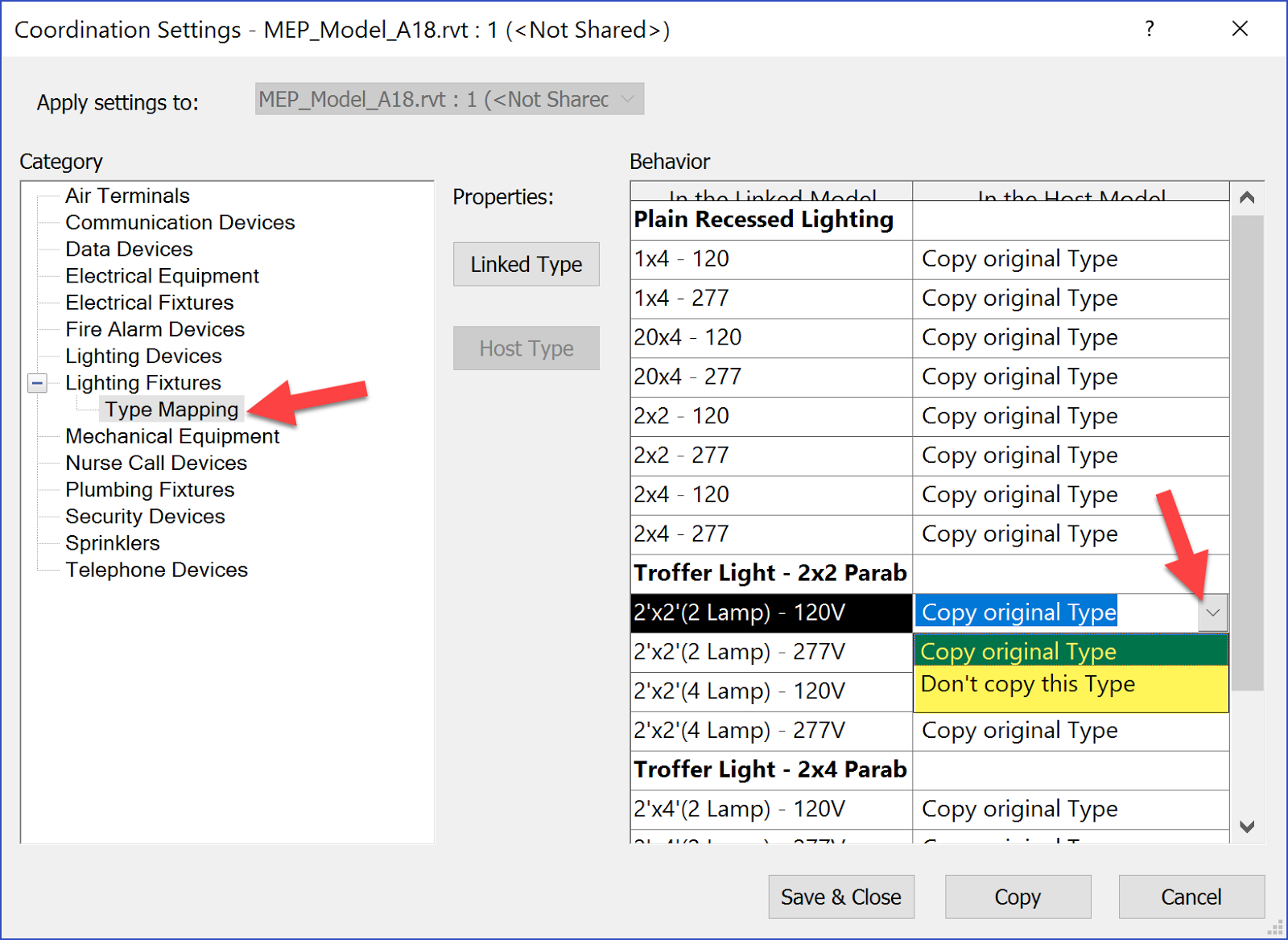Collapse the Lighting Fixtures category
The image size is (1288, 940).
pos(36,382)
